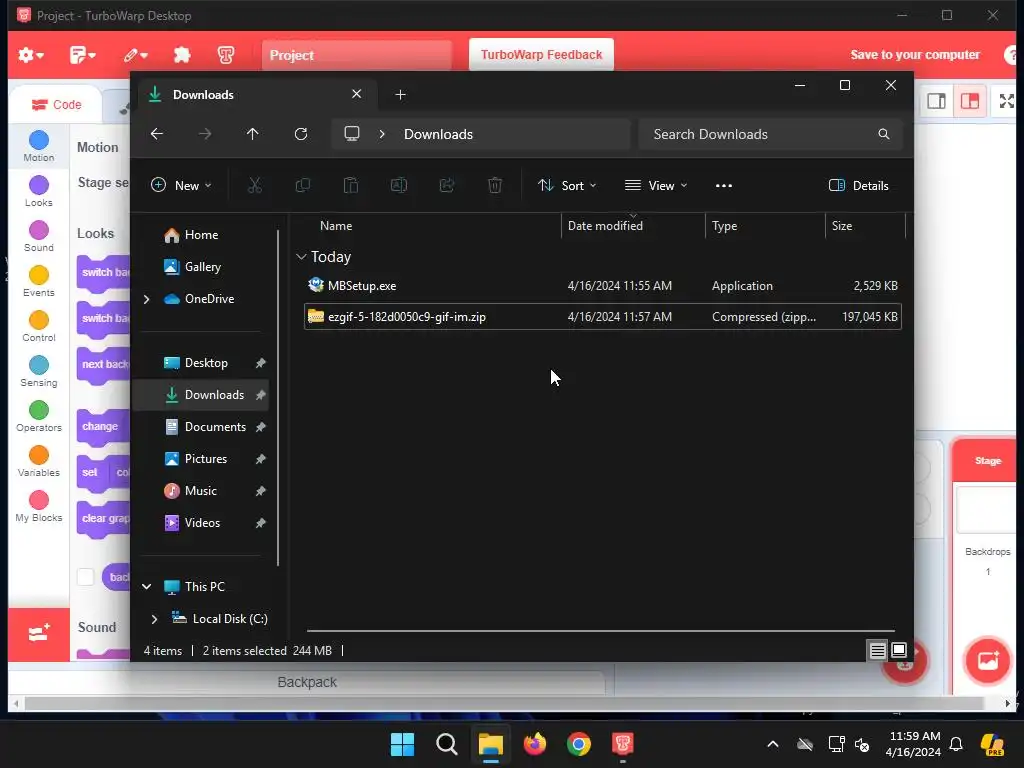Click the TurboWarp add extension button

[39, 633]
